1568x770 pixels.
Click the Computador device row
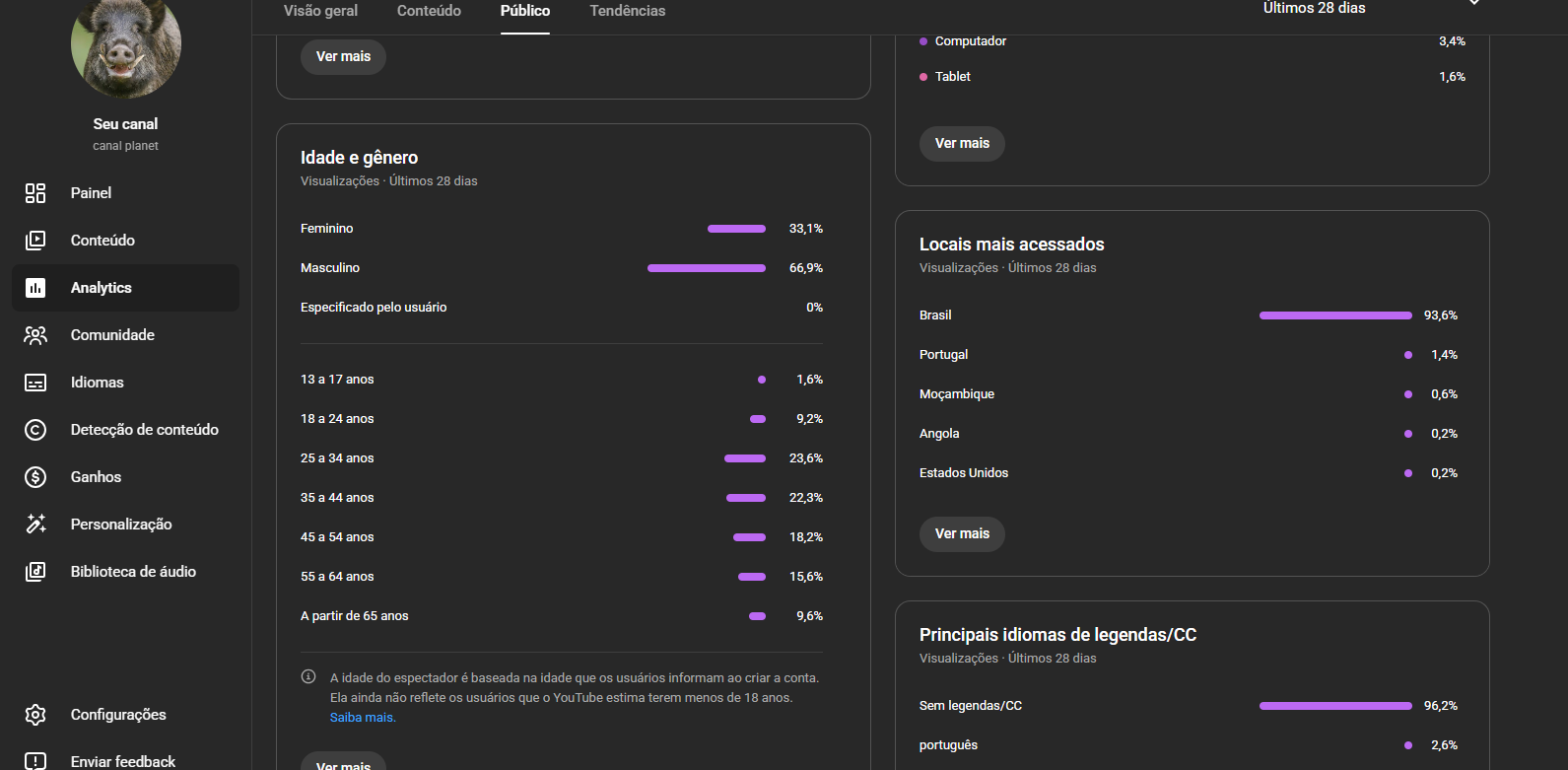point(1193,41)
